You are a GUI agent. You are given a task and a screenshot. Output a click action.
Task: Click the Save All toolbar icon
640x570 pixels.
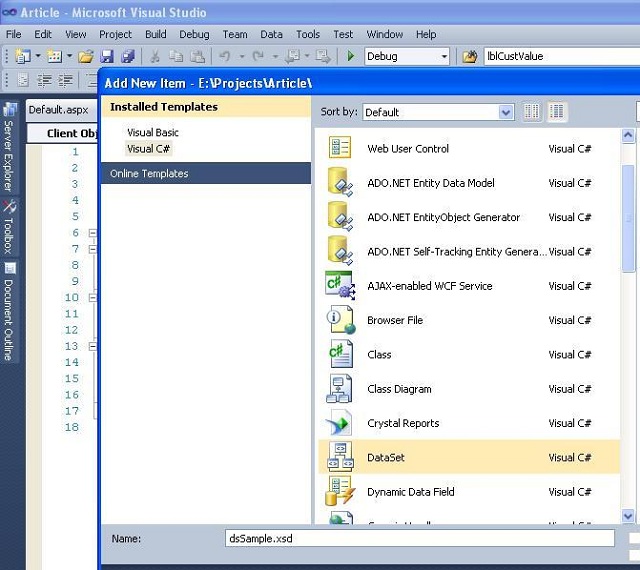127,57
